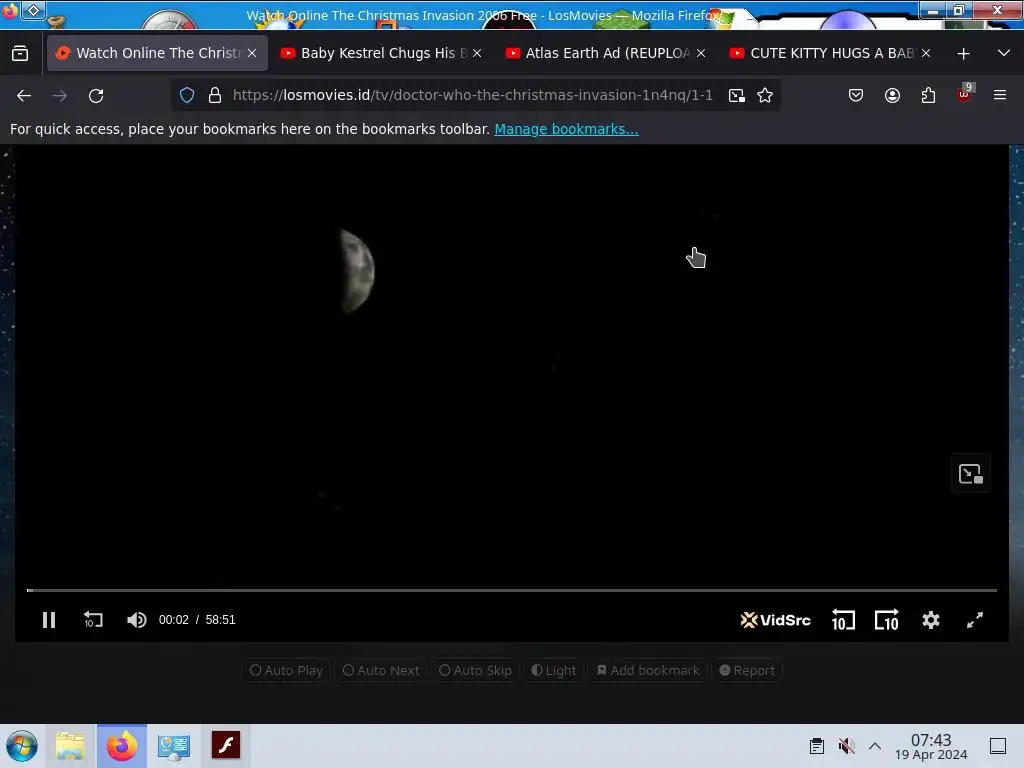
Task: Open the 07:43 clock and date
Action: point(931,746)
